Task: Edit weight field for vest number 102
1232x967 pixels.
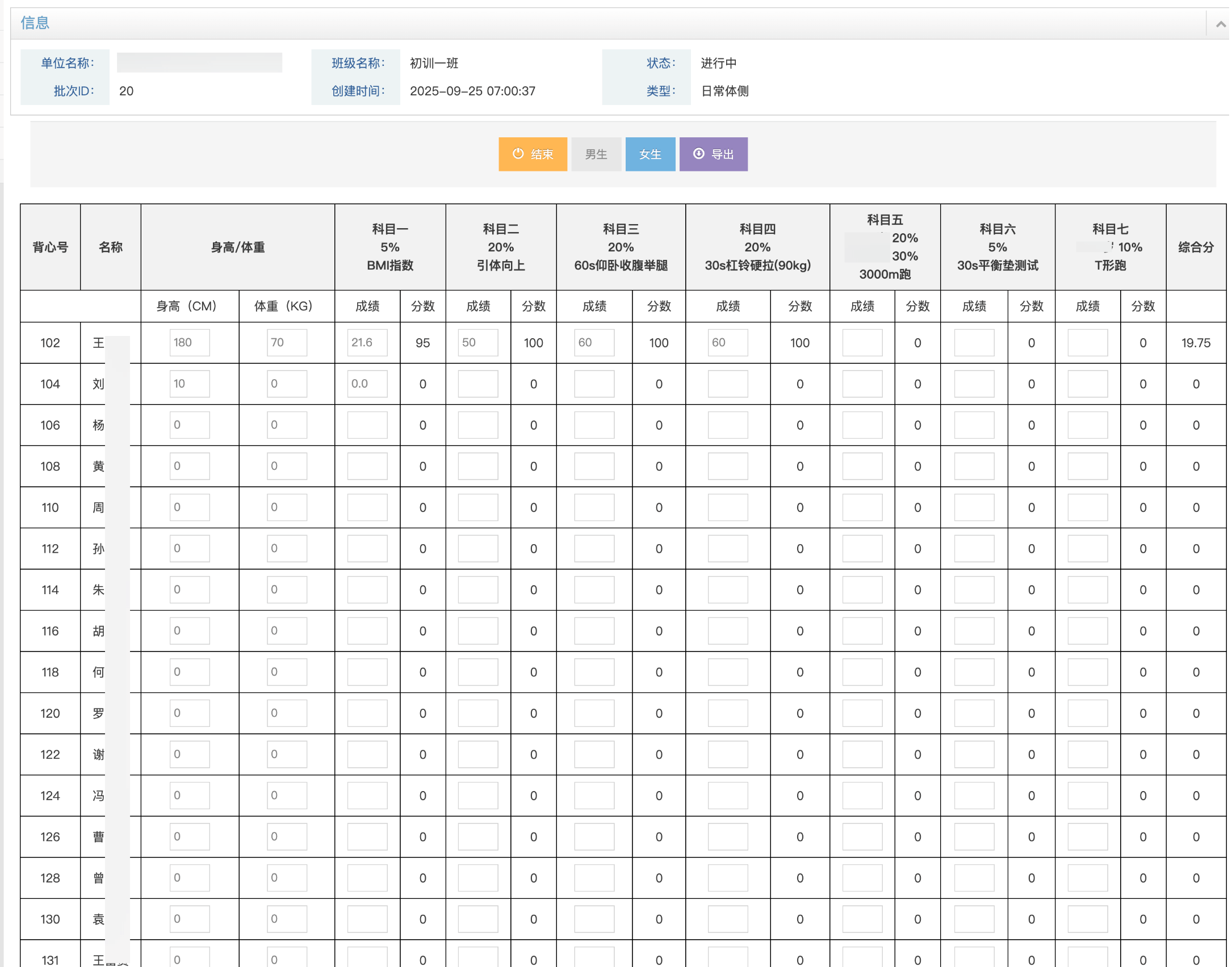Action: click(x=287, y=343)
